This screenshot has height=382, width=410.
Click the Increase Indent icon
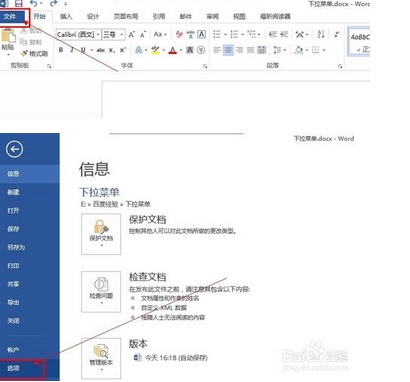[x=284, y=34]
